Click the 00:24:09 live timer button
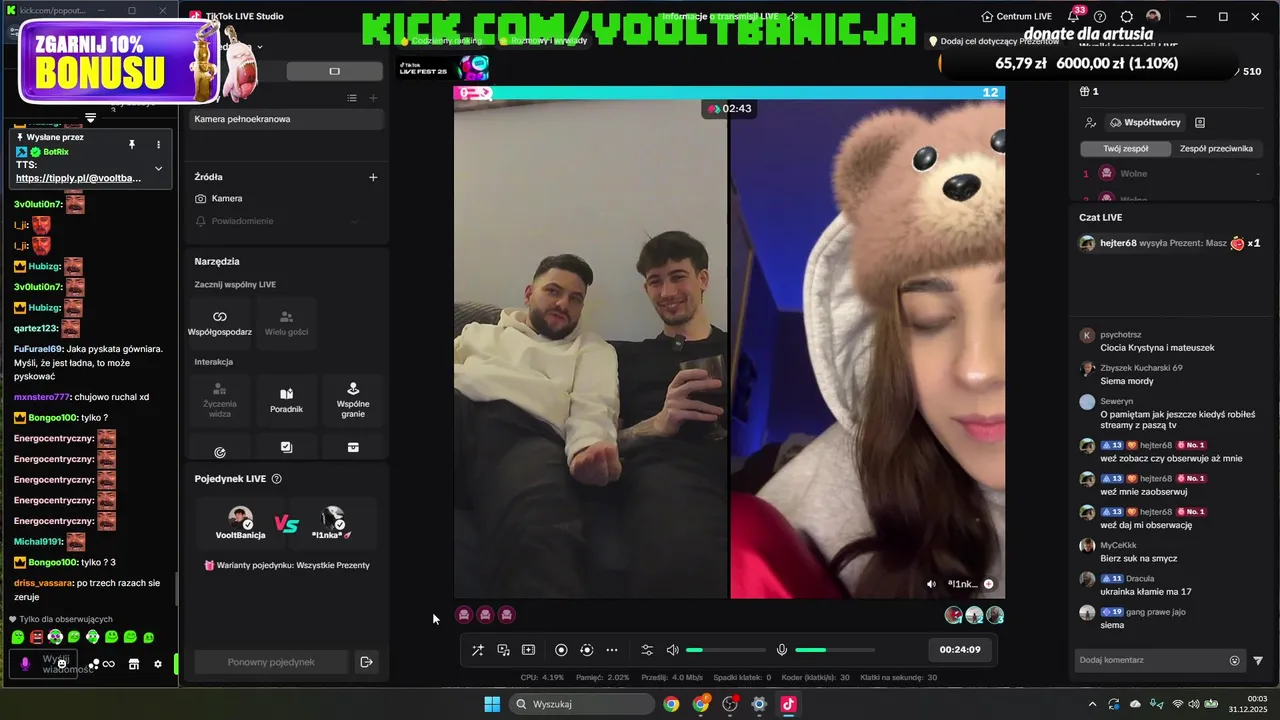Image resolution: width=1280 pixels, height=720 pixels. (960, 650)
